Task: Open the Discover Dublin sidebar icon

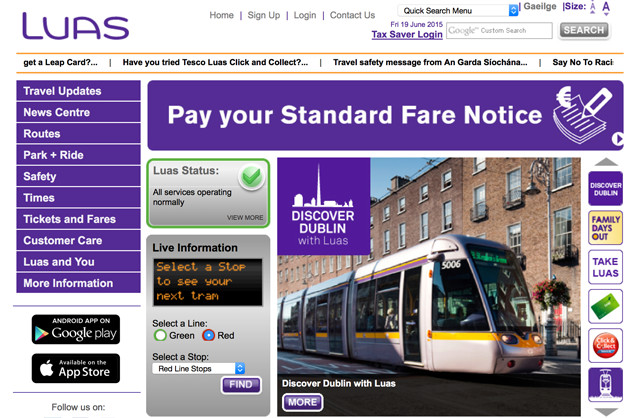Action: click(x=605, y=188)
